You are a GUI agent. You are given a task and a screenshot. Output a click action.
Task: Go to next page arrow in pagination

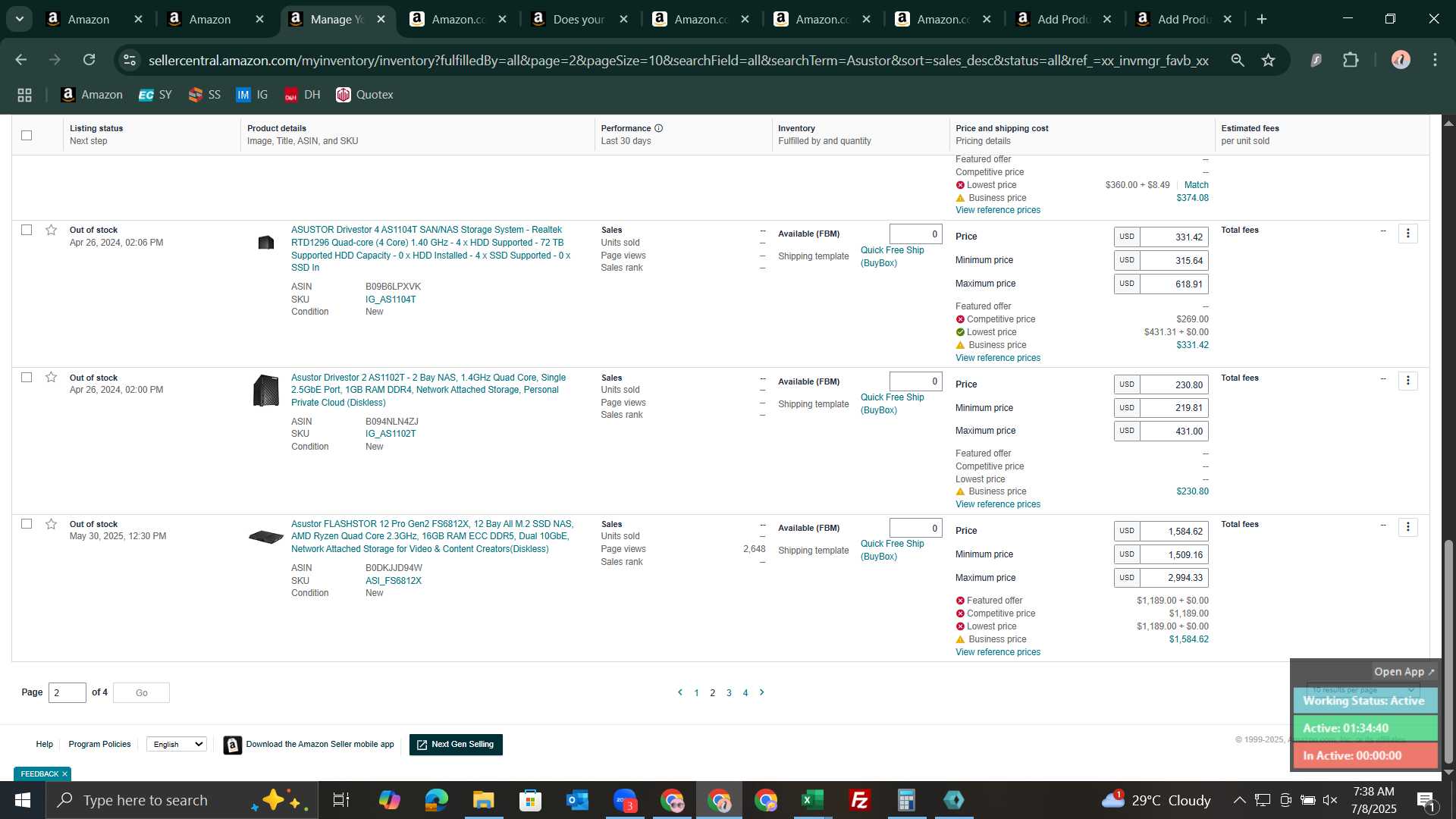click(x=762, y=692)
